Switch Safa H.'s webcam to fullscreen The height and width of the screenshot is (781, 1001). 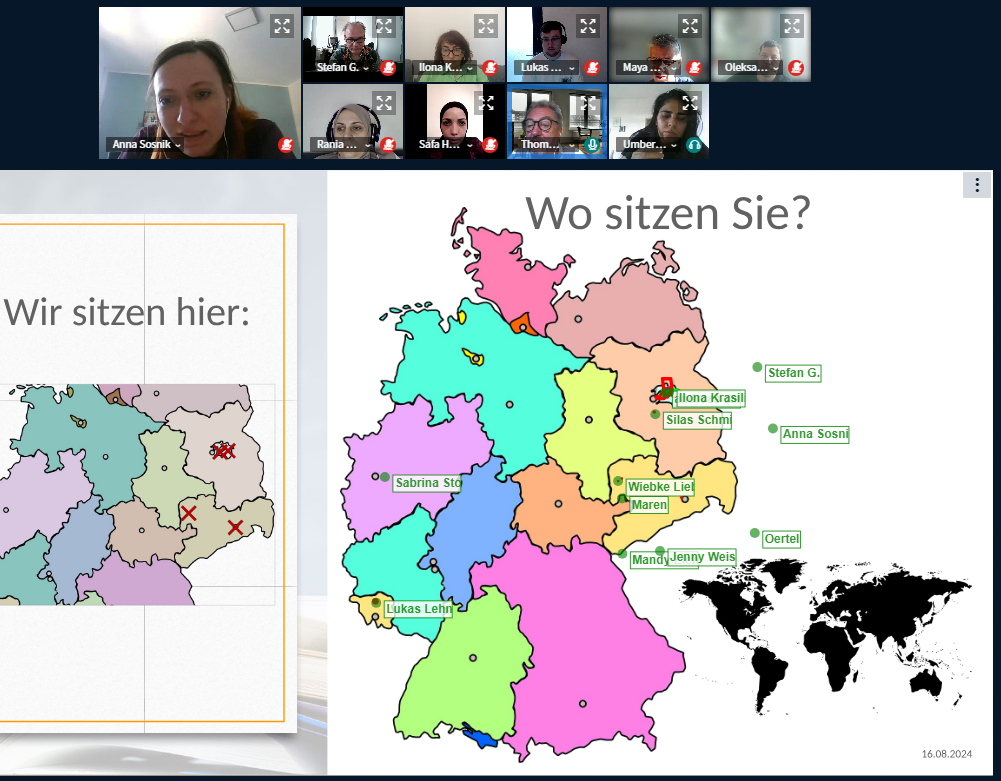tap(486, 103)
